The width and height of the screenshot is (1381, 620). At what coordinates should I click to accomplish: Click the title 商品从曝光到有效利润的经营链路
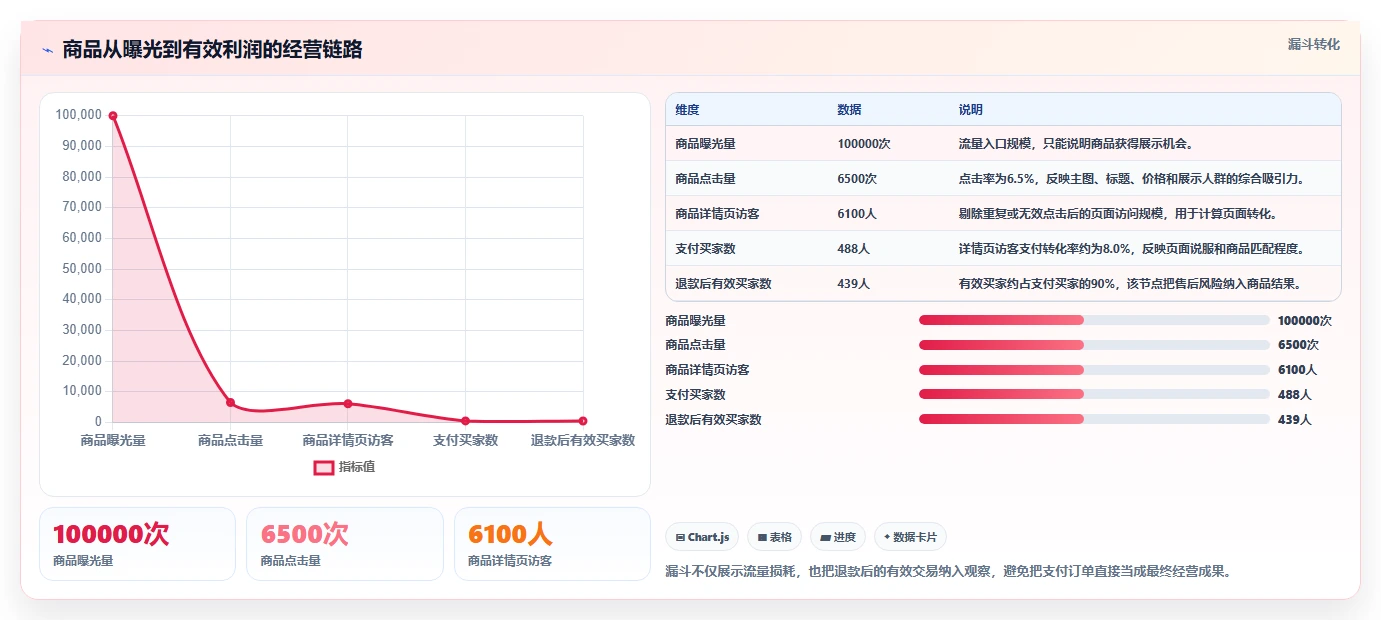212,50
